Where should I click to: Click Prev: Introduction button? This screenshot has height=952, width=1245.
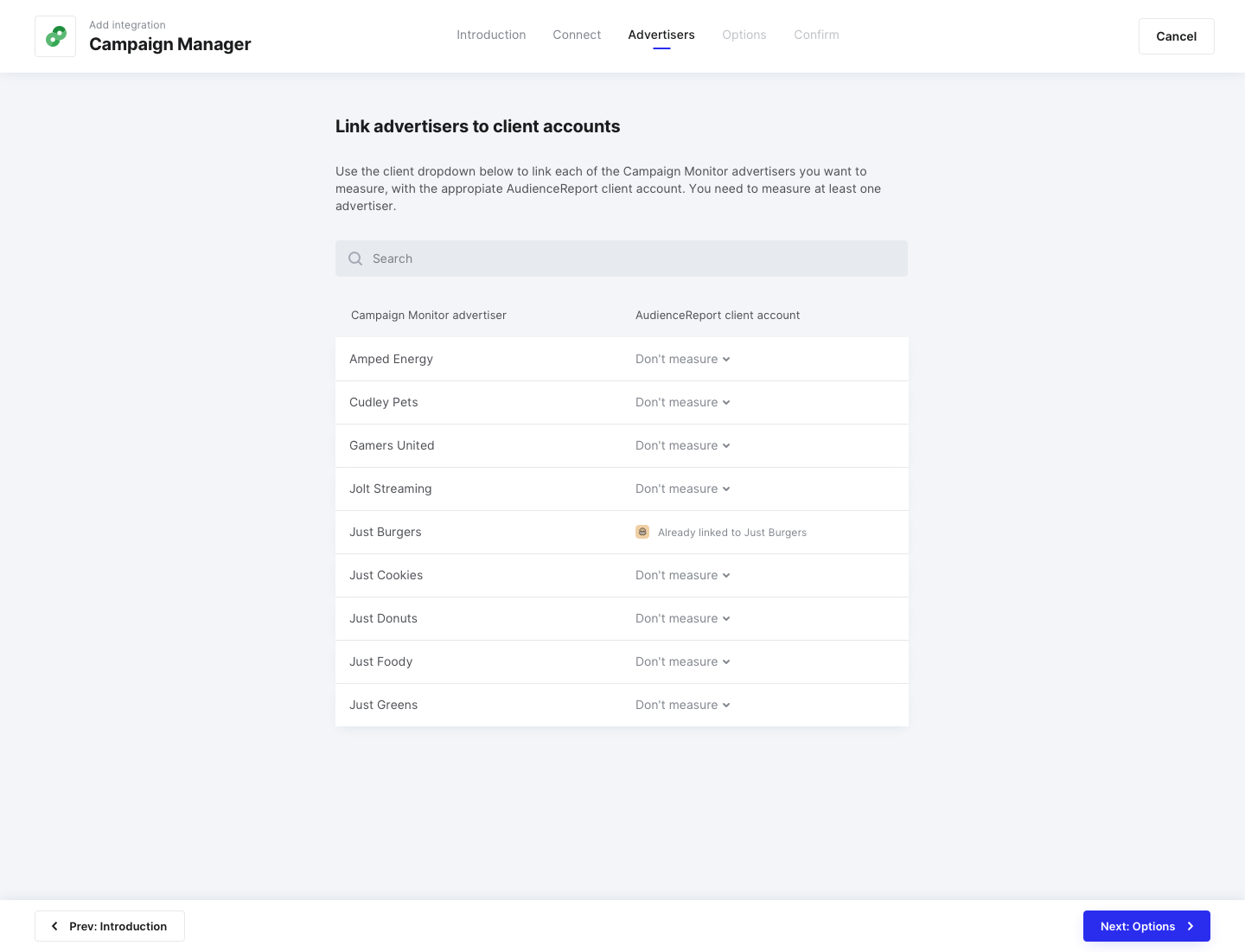click(x=110, y=926)
